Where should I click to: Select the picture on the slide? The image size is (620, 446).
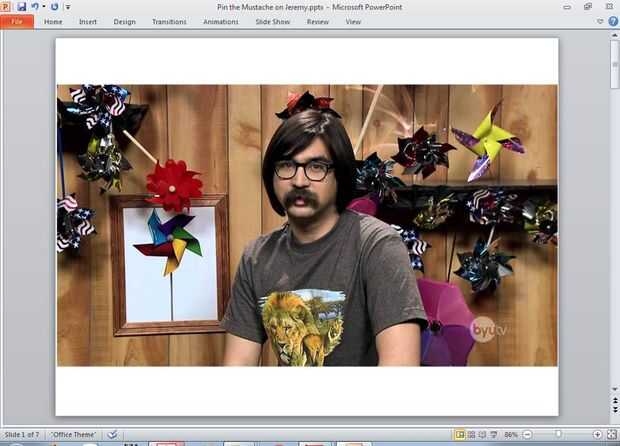307,225
